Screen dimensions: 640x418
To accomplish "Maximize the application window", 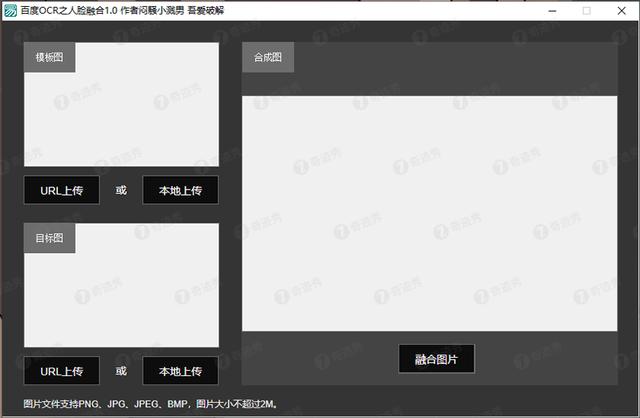I will tap(587, 11).
